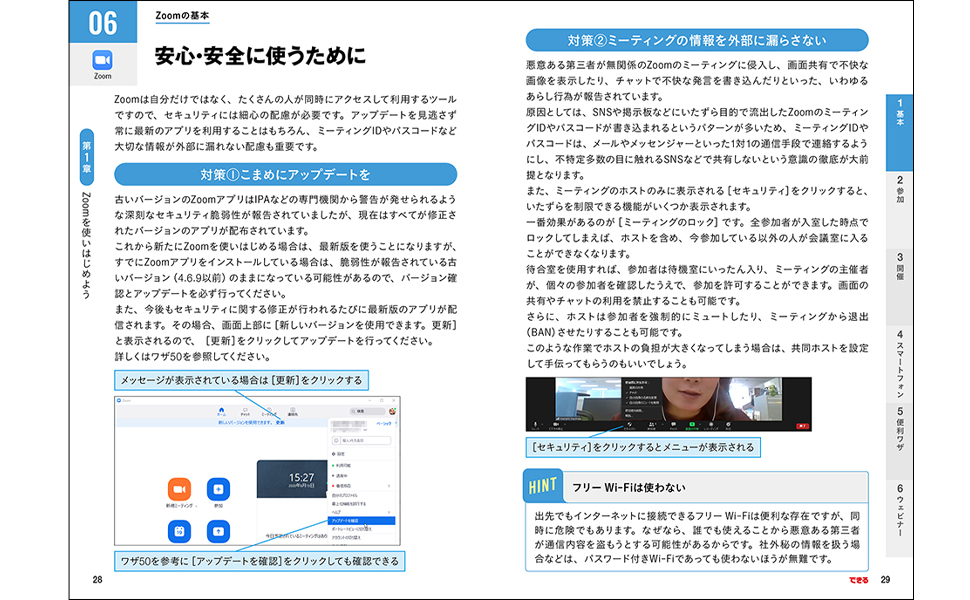Toggle the unmute-yourself option in Security menu
Image resolution: width=970 pixels, height=600 pixels.
click(642, 402)
